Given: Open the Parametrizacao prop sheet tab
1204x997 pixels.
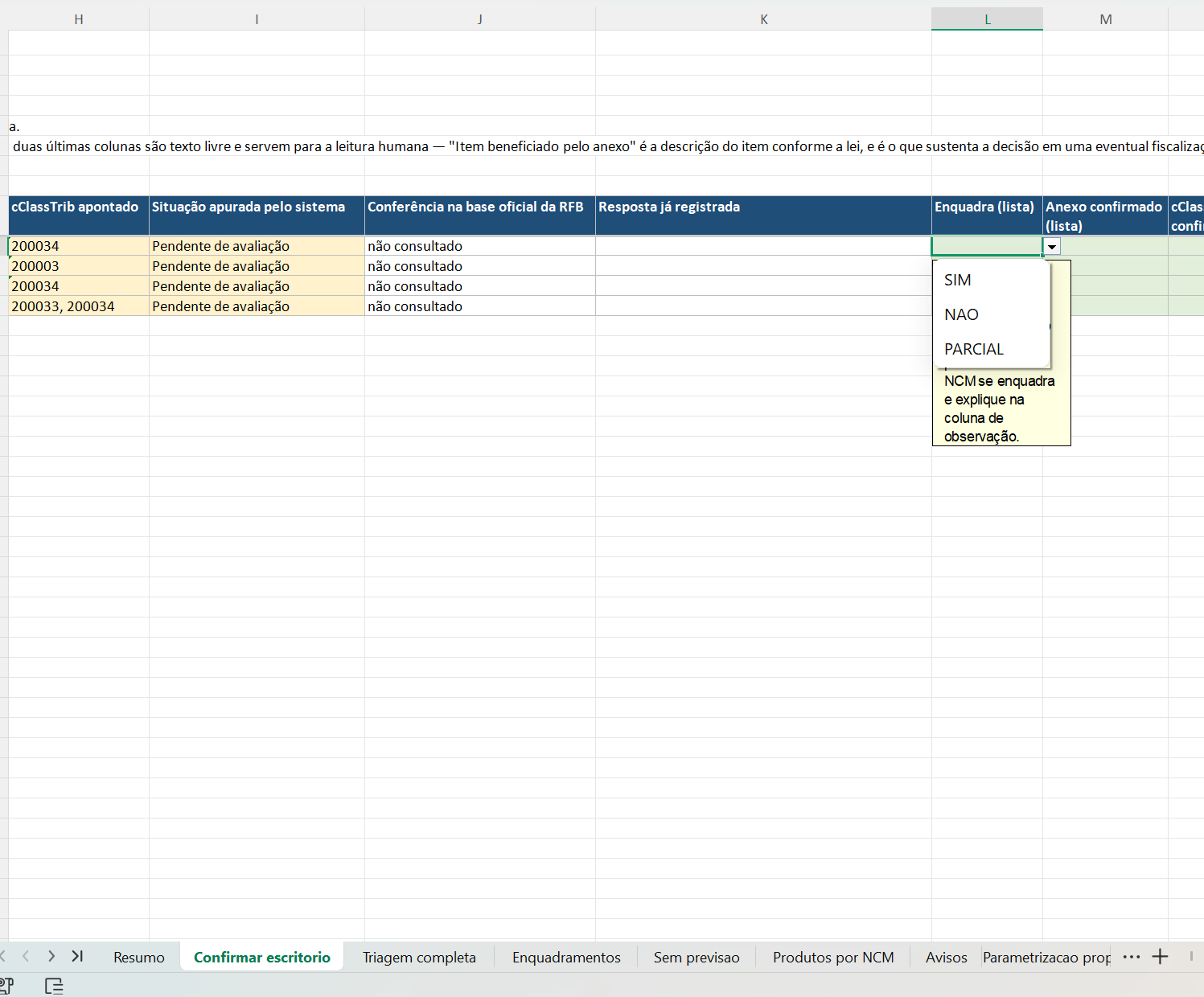Looking at the screenshot, I should coord(1046,957).
